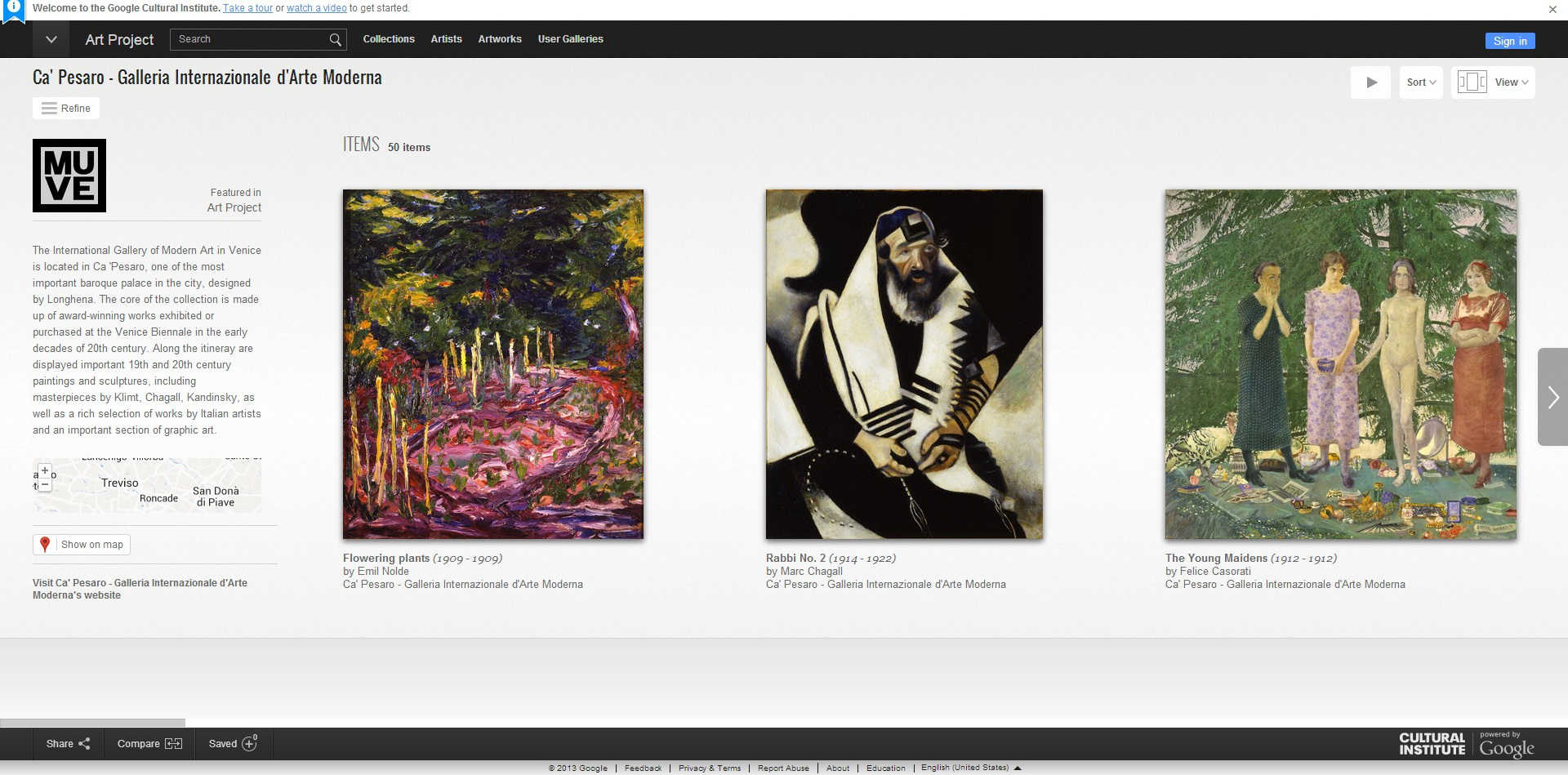Open the View layout dropdown
Screen dimensions: 1568x775
(x=1493, y=82)
